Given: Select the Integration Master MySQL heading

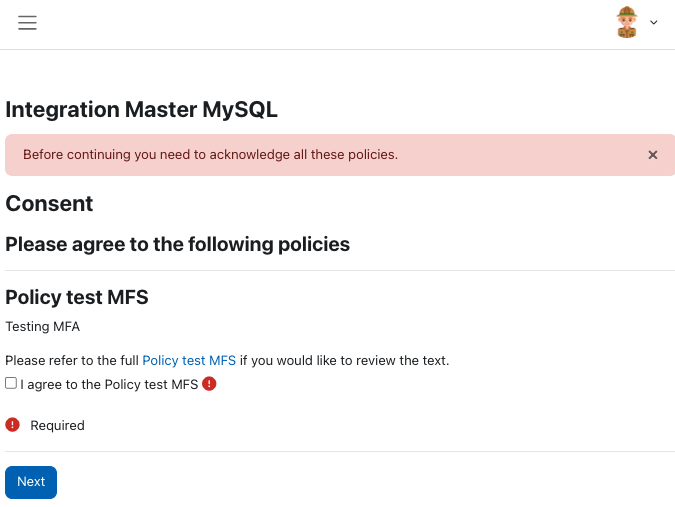Looking at the screenshot, I should point(141,109).
